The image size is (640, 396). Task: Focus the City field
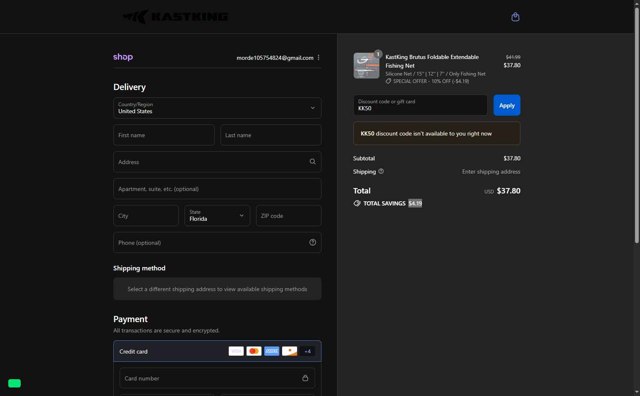146,216
